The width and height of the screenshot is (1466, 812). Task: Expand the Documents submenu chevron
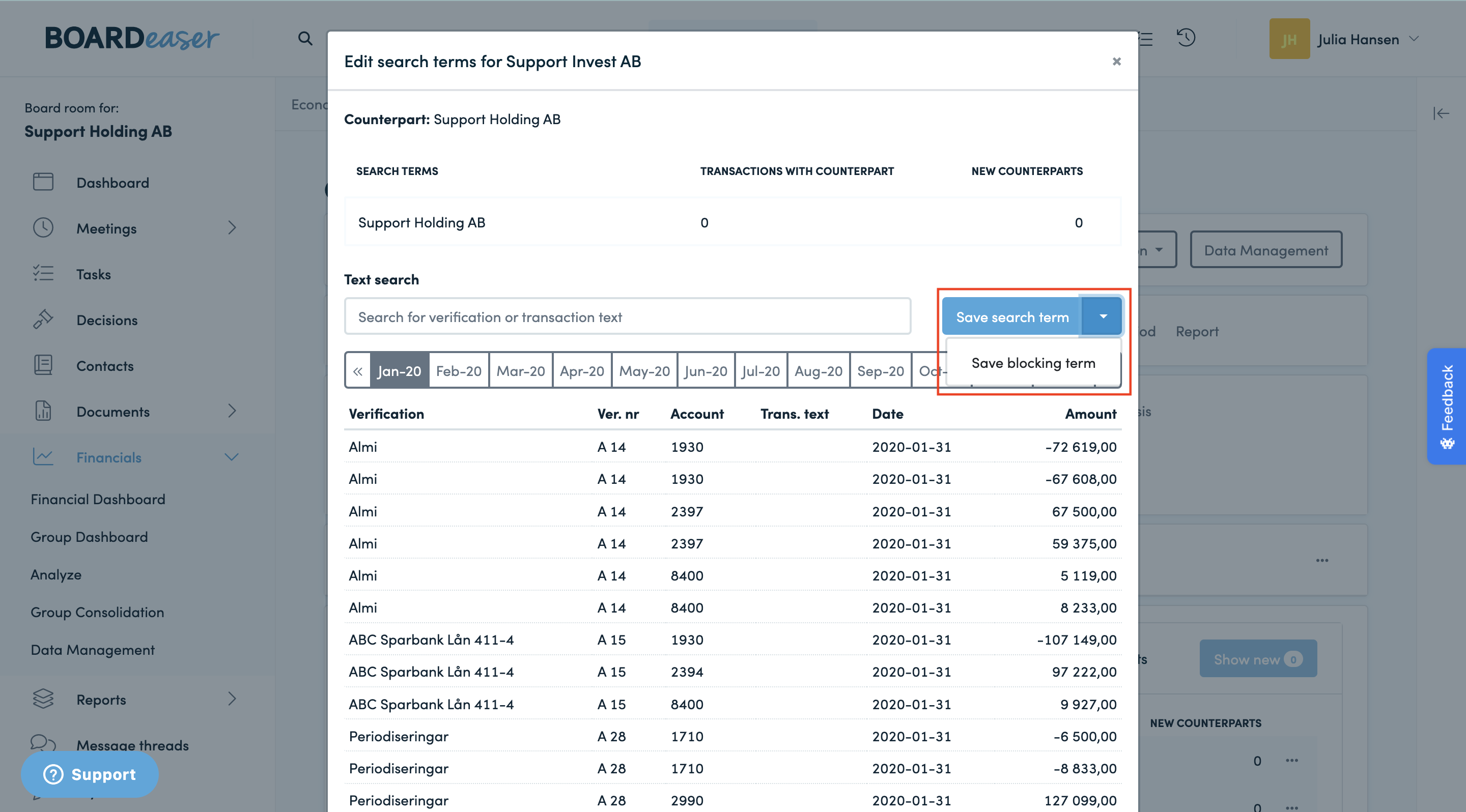232,411
